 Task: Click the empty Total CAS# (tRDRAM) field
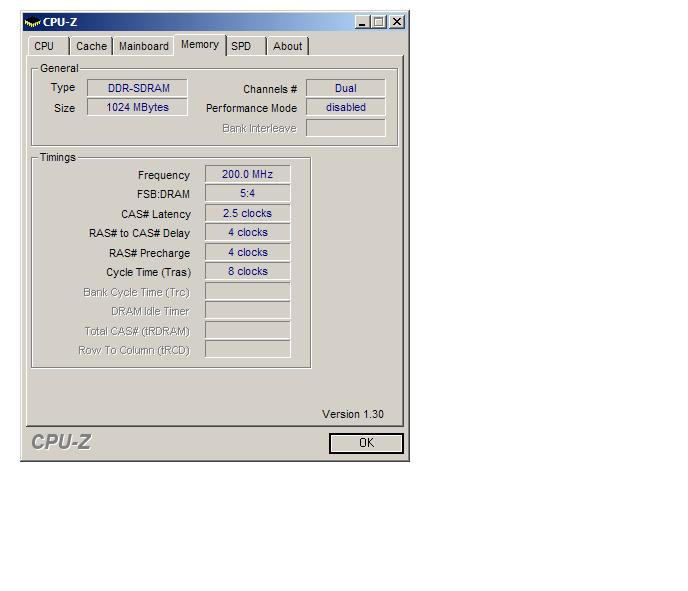[247, 330]
